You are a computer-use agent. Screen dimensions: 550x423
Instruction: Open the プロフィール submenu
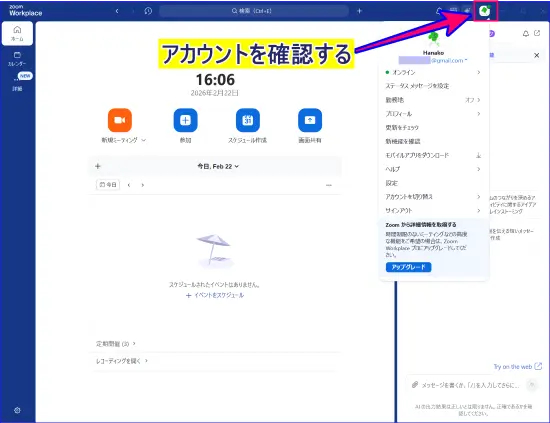coord(433,114)
